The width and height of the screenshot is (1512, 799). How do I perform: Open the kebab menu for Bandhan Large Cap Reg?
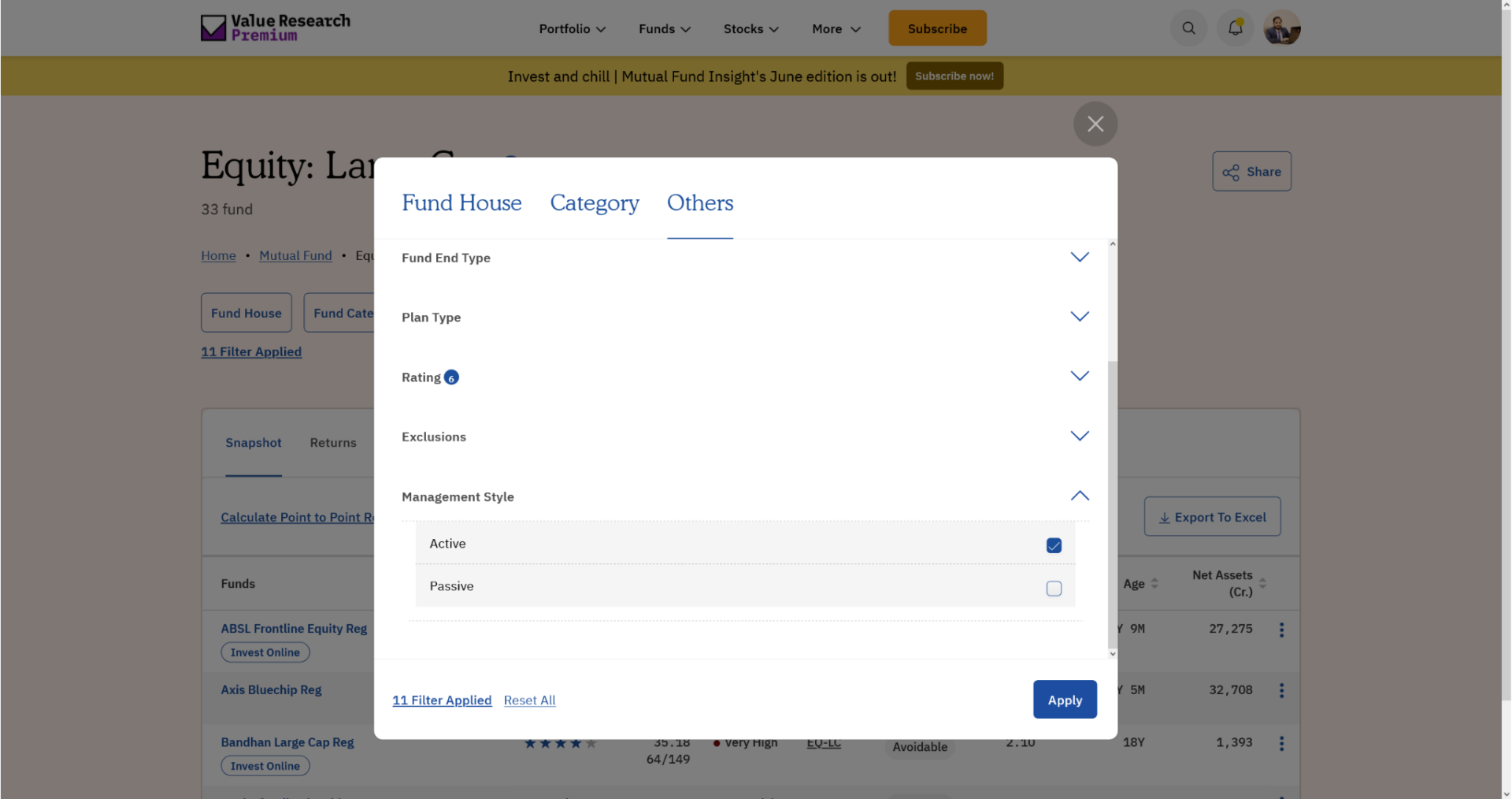tap(1281, 743)
